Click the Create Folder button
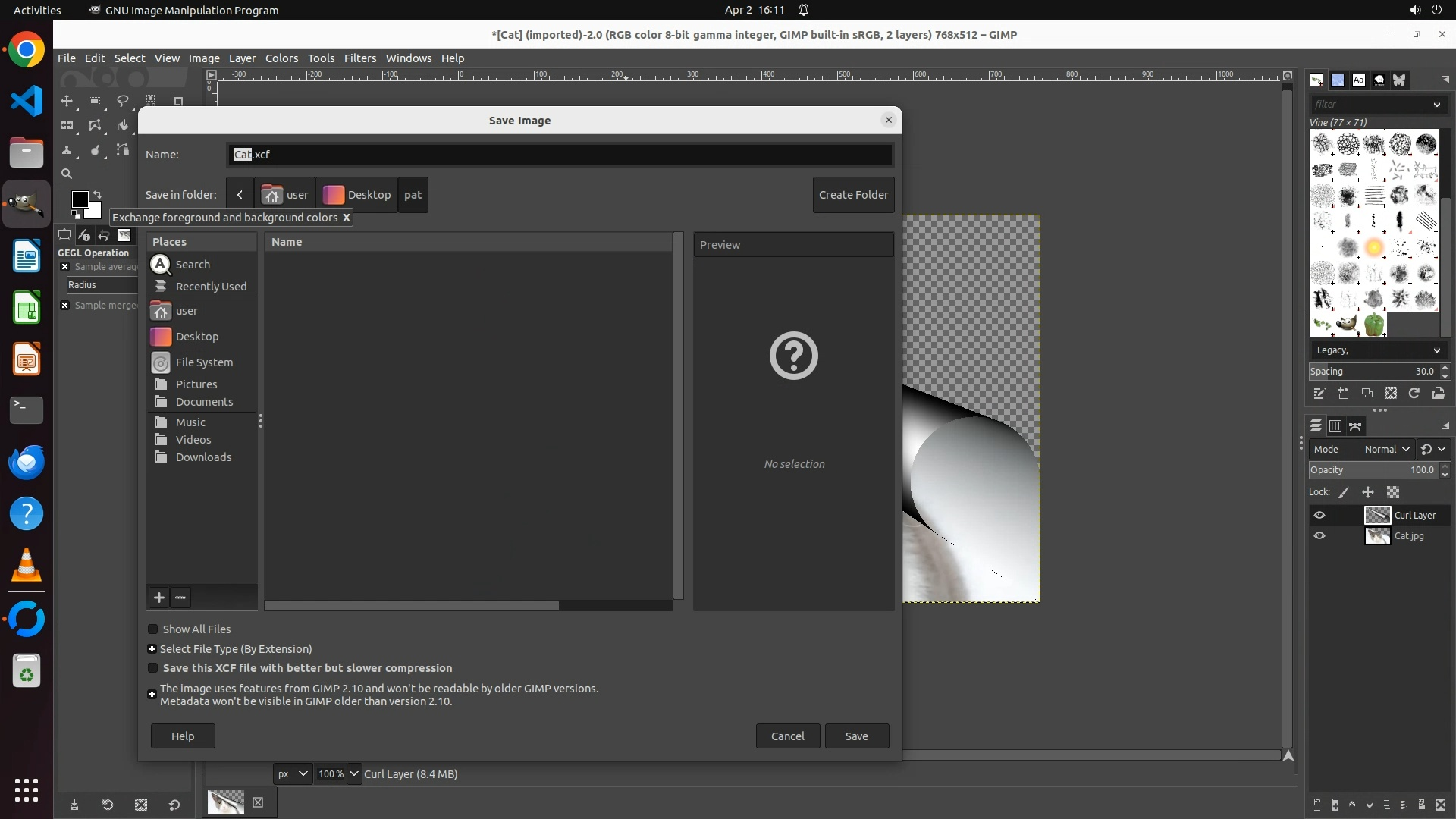1456x819 pixels. click(x=853, y=195)
